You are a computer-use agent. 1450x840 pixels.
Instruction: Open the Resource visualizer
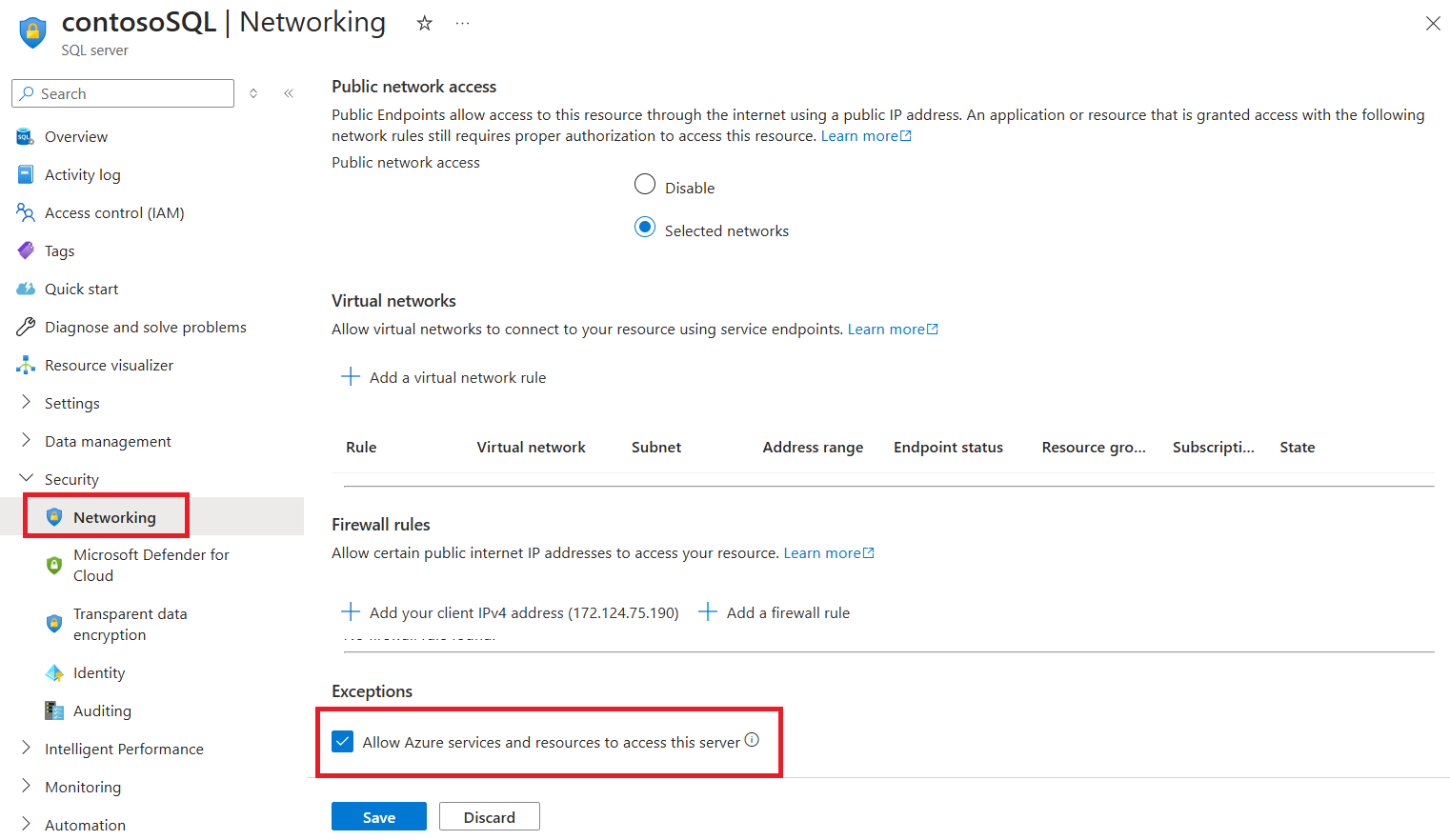[x=109, y=365]
